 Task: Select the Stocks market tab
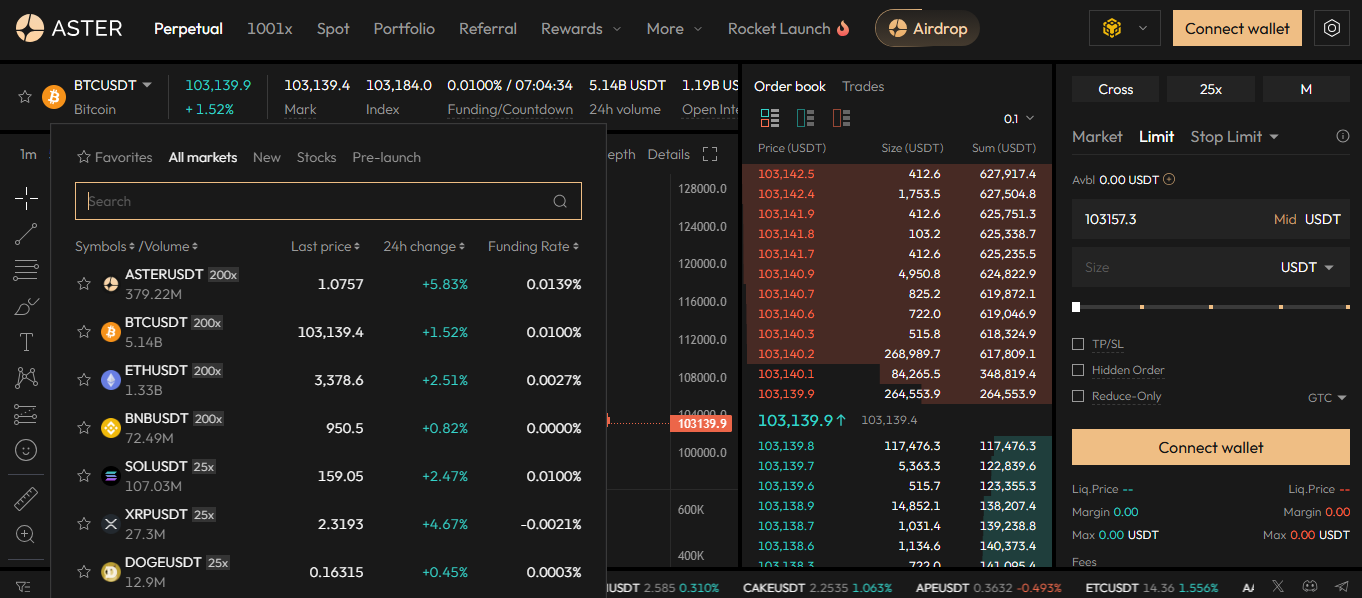coord(316,157)
